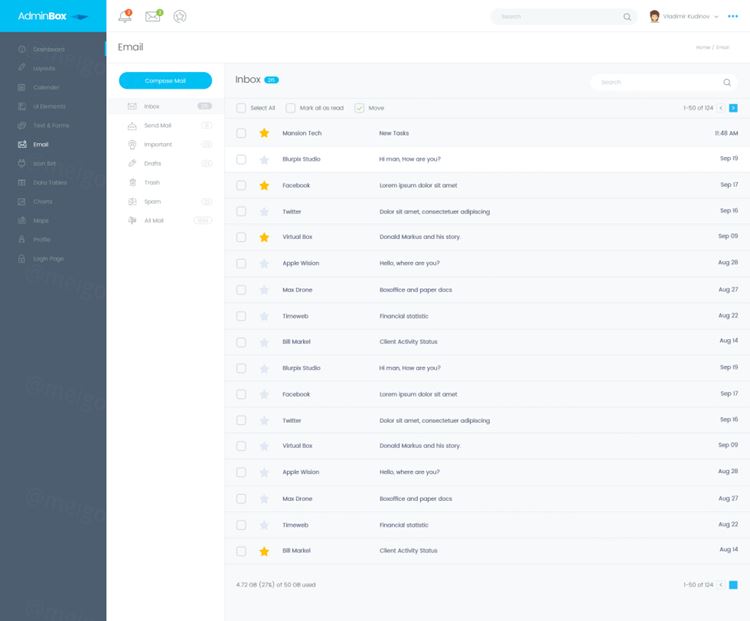The height and width of the screenshot is (621, 750).
Task: Click the Send Mail folder icon
Action: pos(132,125)
